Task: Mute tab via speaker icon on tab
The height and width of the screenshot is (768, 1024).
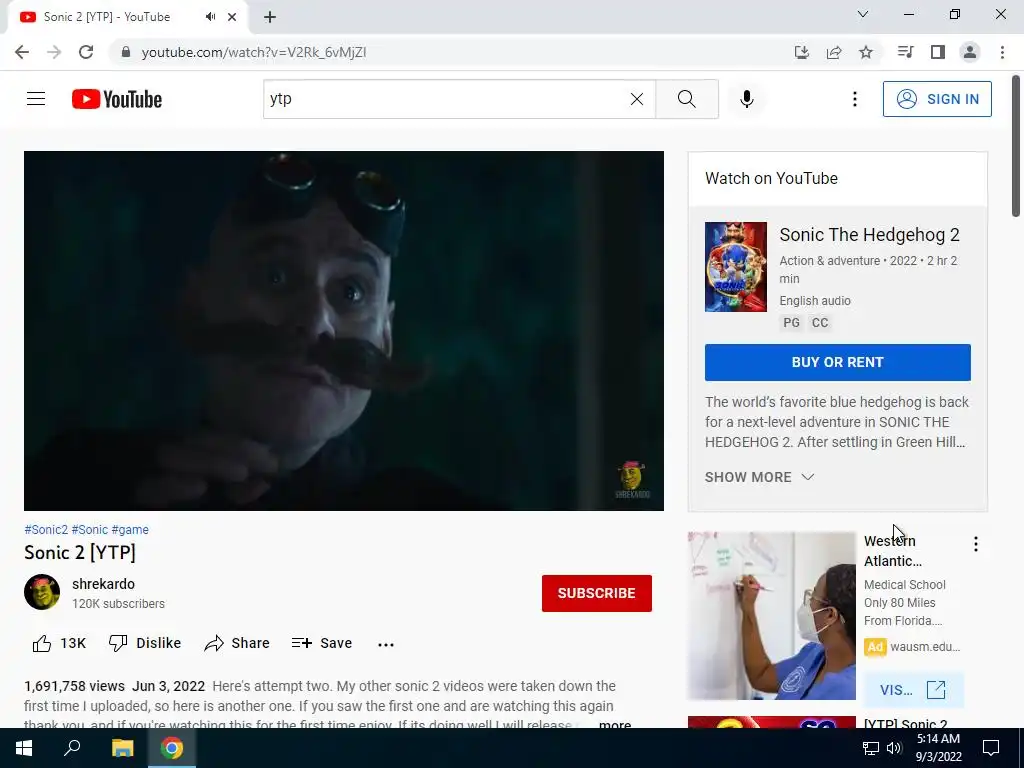Action: [x=210, y=17]
